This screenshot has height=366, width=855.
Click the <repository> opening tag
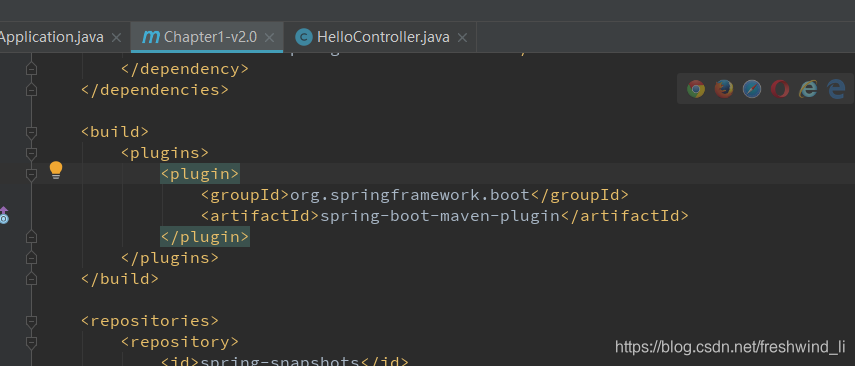pyautogui.click(x=180, y=342)
